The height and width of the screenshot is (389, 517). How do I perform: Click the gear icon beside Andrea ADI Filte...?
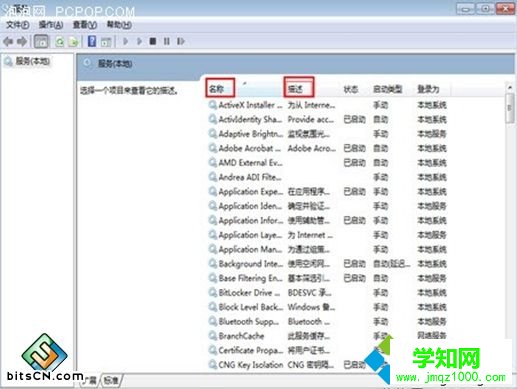(x=213, y=177)
